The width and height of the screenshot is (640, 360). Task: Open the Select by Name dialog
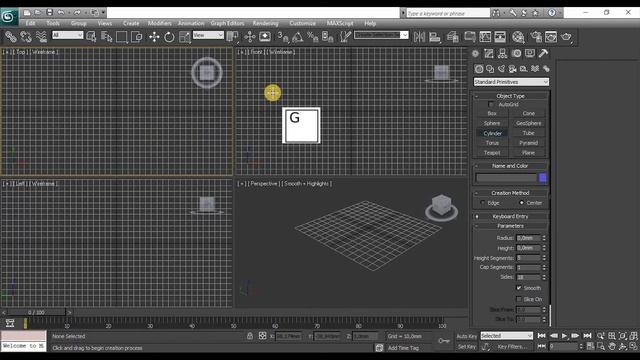click(107, 37)
